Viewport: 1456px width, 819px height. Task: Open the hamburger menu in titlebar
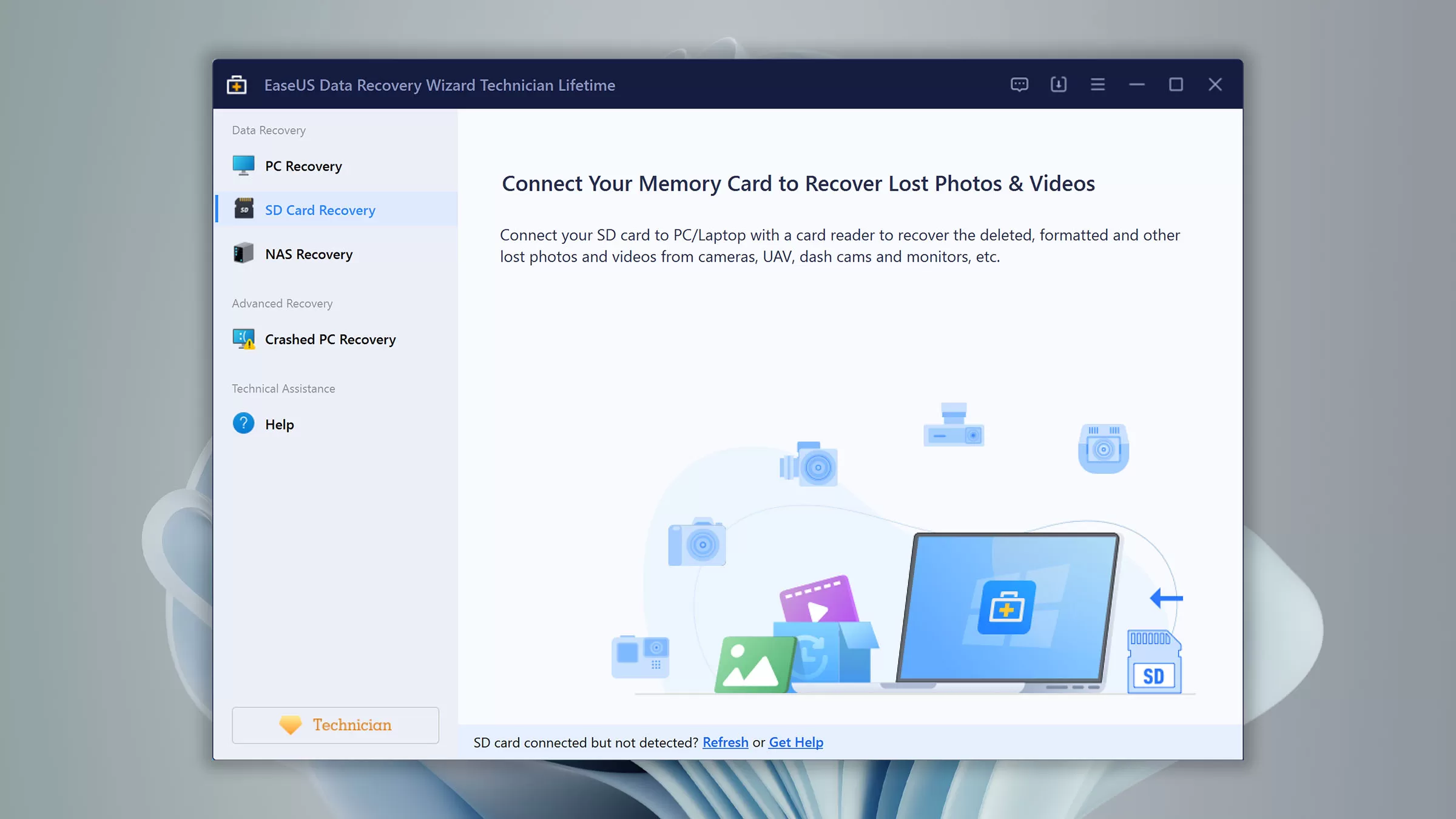tap(1098, 84)
